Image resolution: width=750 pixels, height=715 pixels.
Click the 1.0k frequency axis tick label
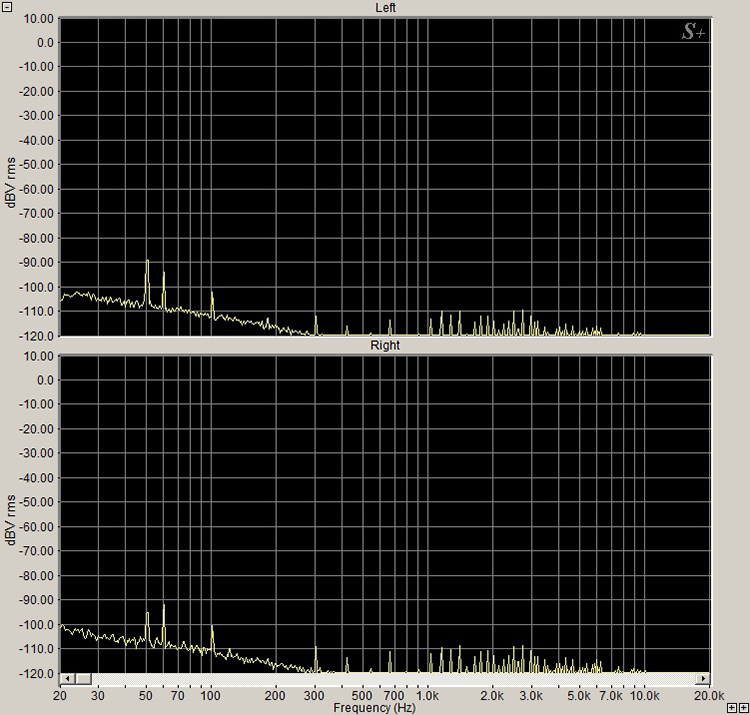point(427,694)
